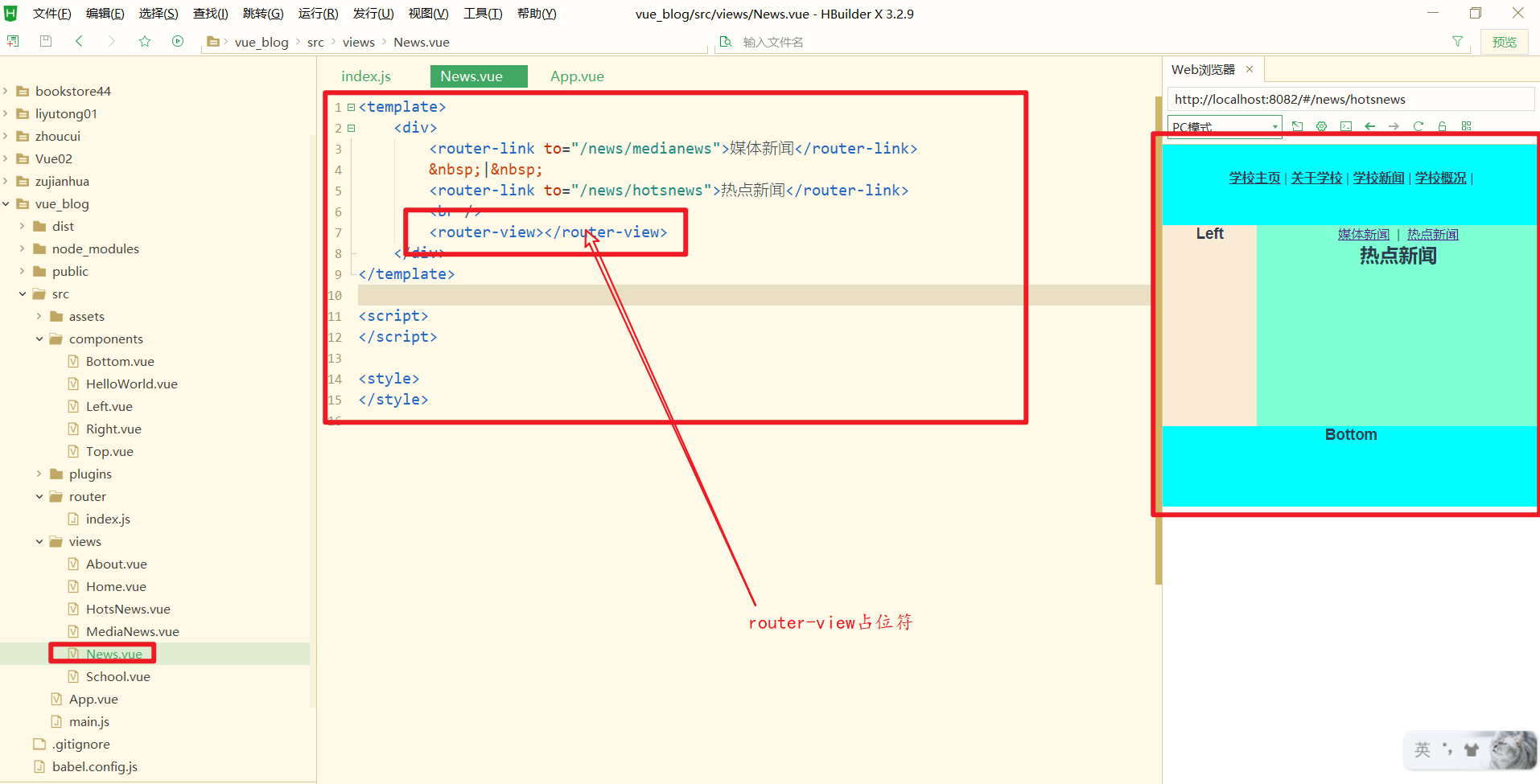Click the IME shirt skin icon
Screen dimensions: 1540x784
pyautogui.click(x=1472, y=749)
